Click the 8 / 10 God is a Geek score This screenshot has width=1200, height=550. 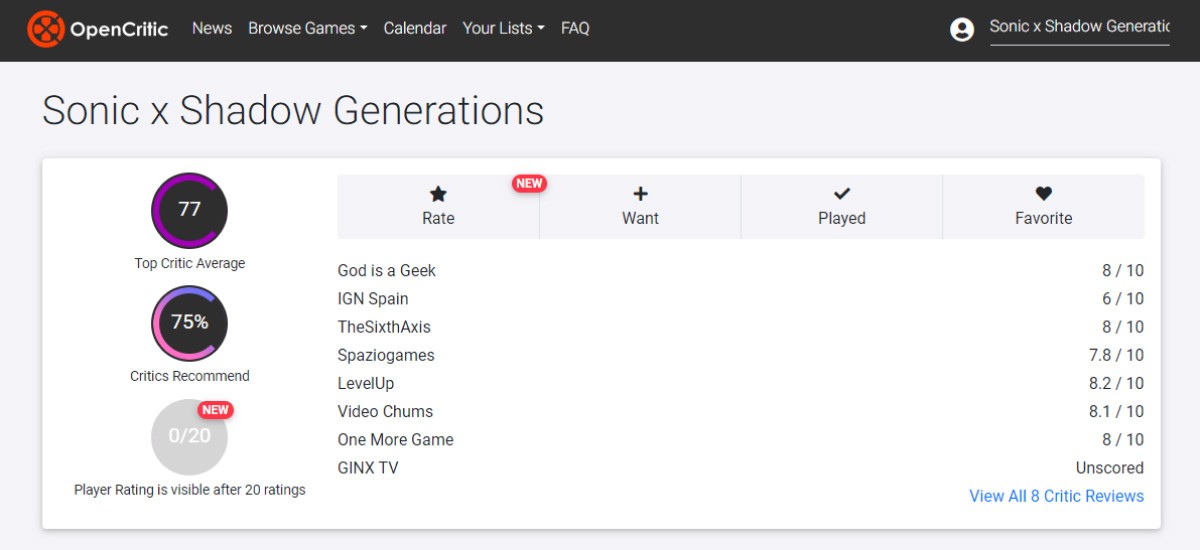(x=1123, y=270)
